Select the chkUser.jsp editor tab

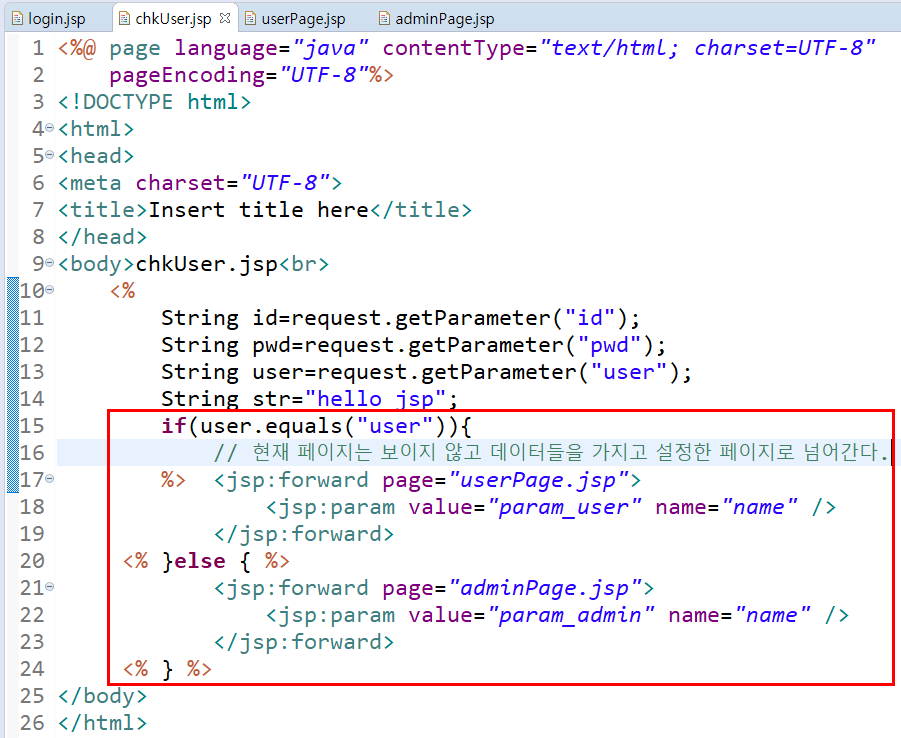[x=173, y=18]
